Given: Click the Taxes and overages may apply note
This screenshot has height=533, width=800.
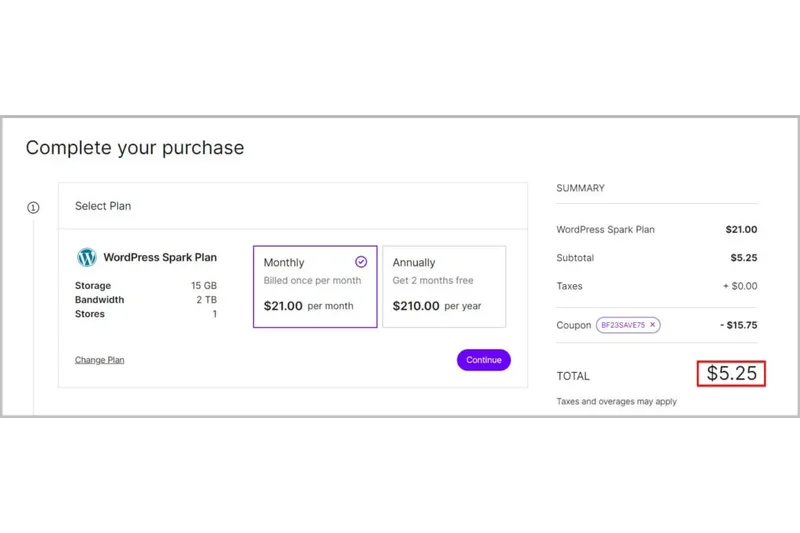Looking at the screenshot, I should click(x=616, y=402).
